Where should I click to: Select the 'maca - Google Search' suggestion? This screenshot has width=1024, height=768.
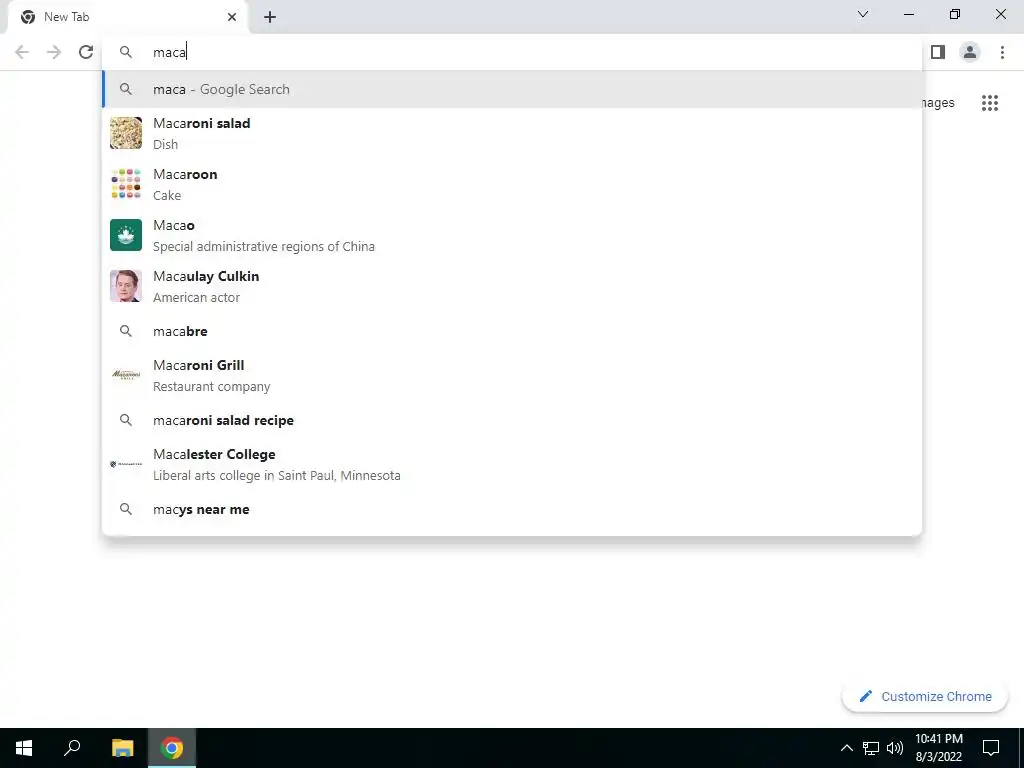point(512,89)
